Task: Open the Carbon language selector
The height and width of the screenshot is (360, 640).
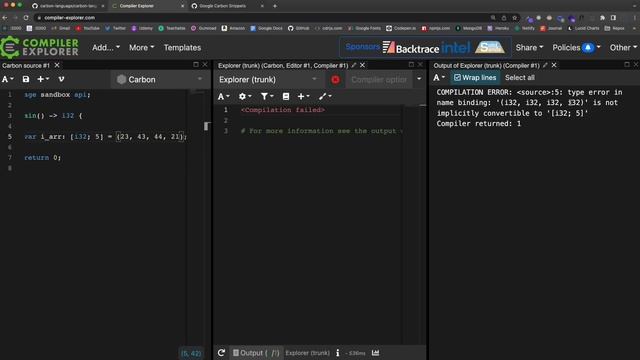Action: click(160, 80)
